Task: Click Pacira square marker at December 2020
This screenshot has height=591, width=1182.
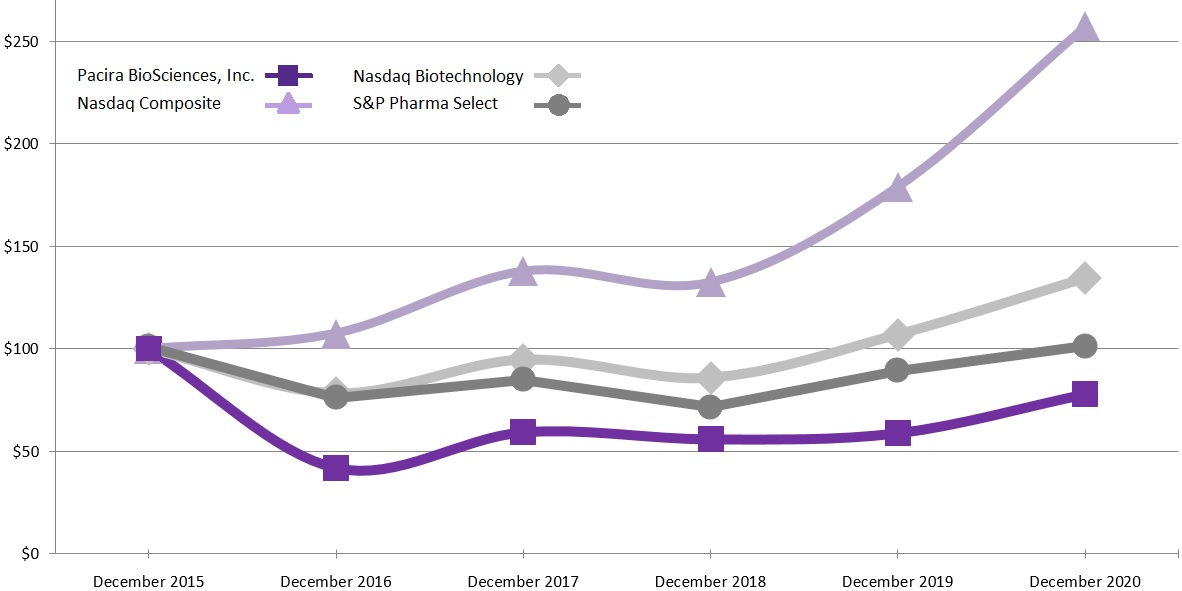Action: 1085,393
